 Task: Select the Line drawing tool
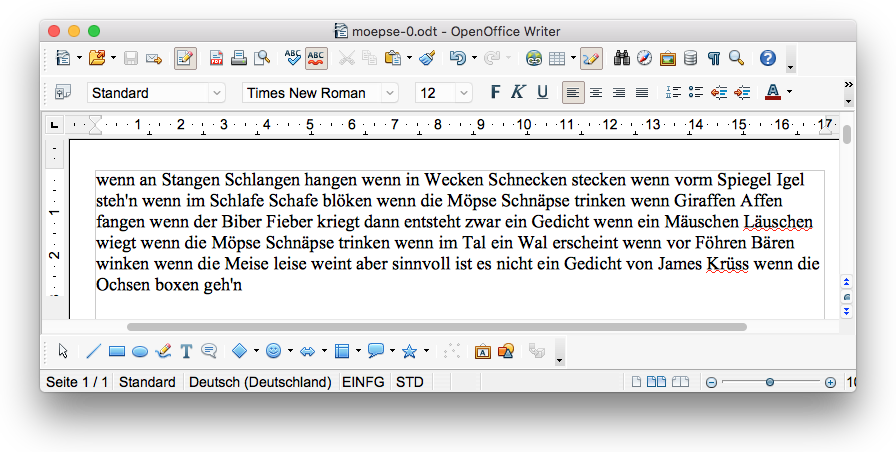pos(94,351)
